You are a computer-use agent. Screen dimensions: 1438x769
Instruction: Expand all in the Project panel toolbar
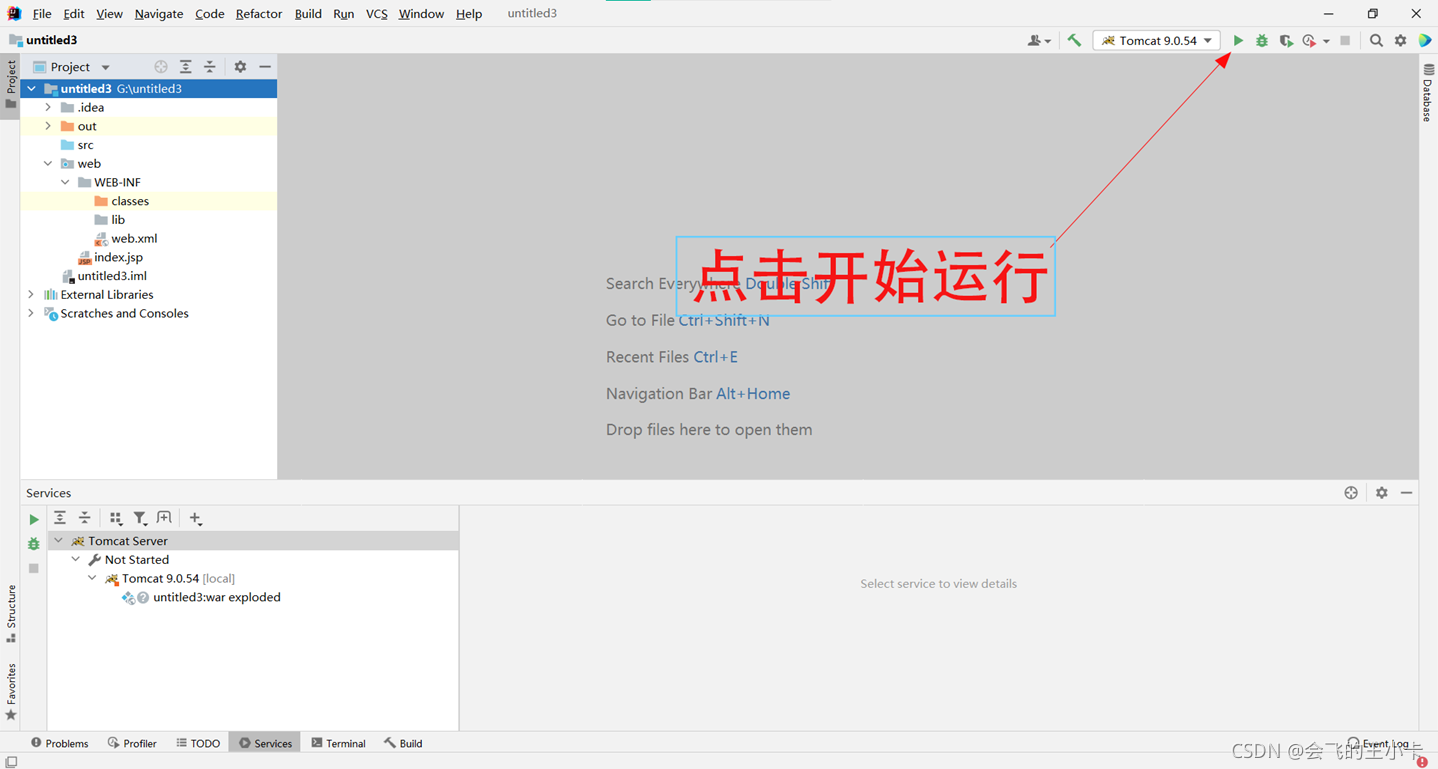[185, 67]
